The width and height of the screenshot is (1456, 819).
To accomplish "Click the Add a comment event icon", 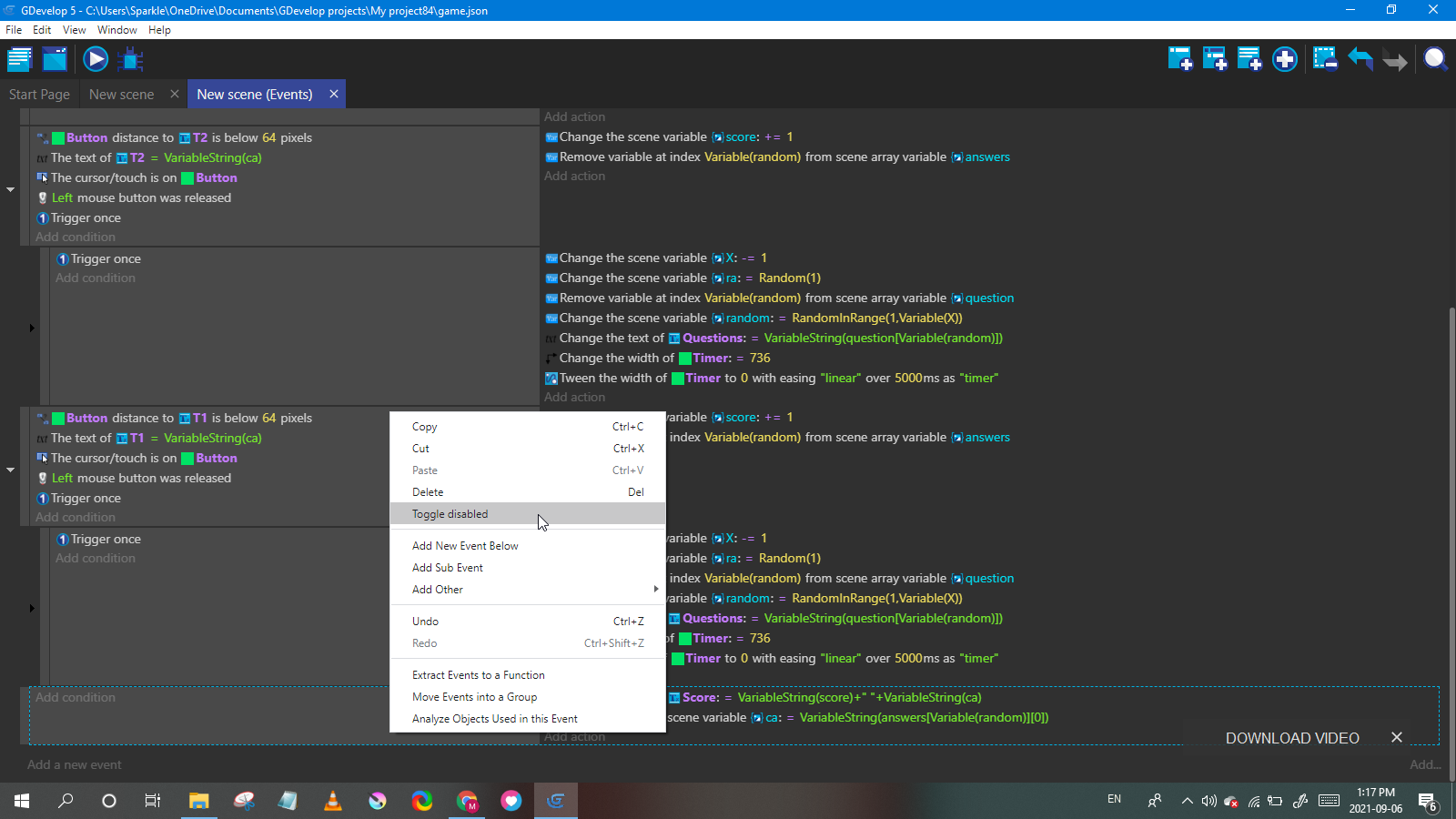I will 1249,59.
